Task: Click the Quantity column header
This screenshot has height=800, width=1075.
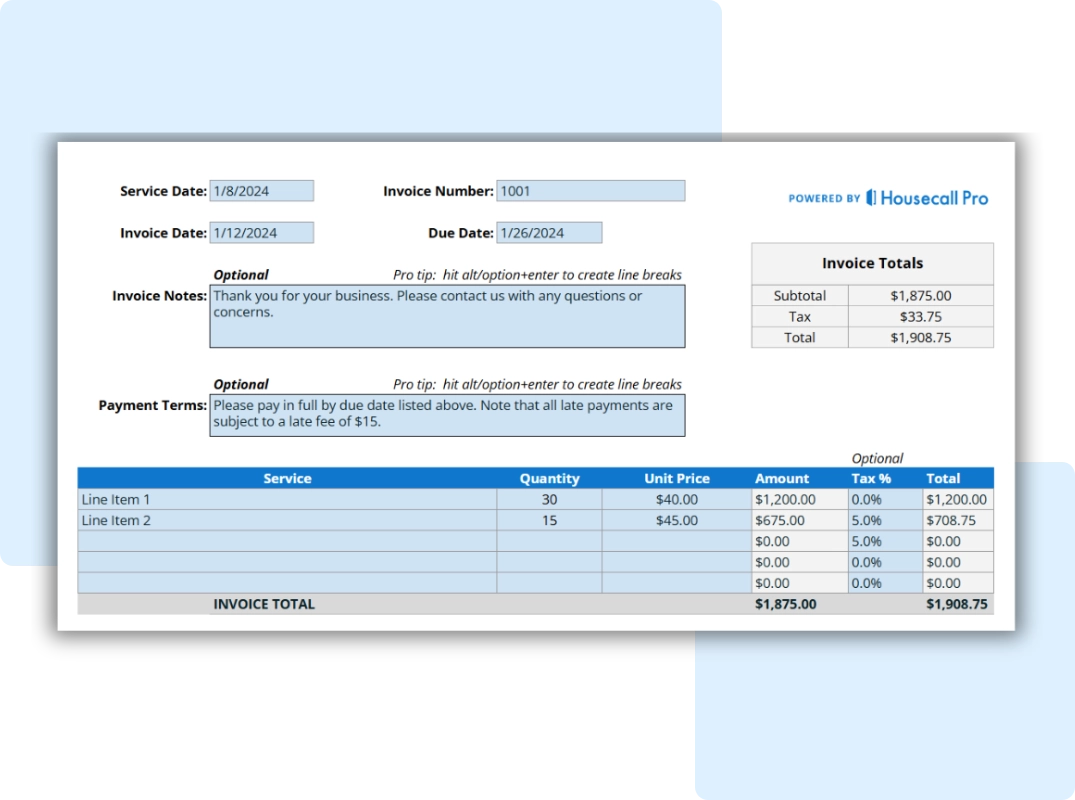Action: [x=549, y=478]
